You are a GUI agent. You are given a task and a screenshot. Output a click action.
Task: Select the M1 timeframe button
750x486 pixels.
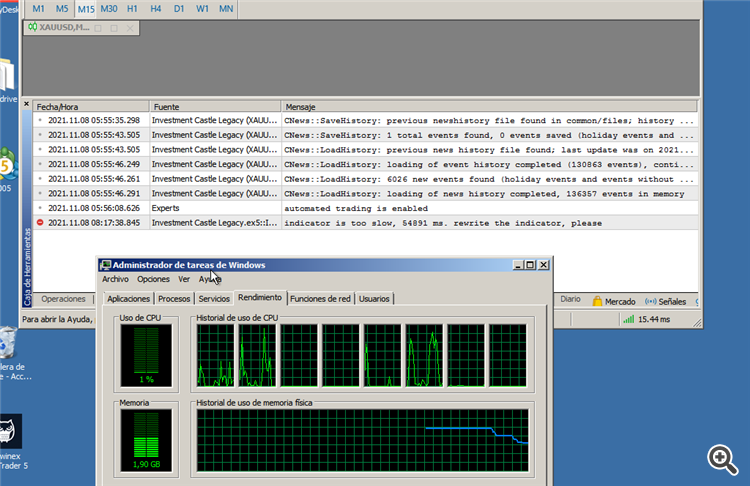tap(38, 8)
